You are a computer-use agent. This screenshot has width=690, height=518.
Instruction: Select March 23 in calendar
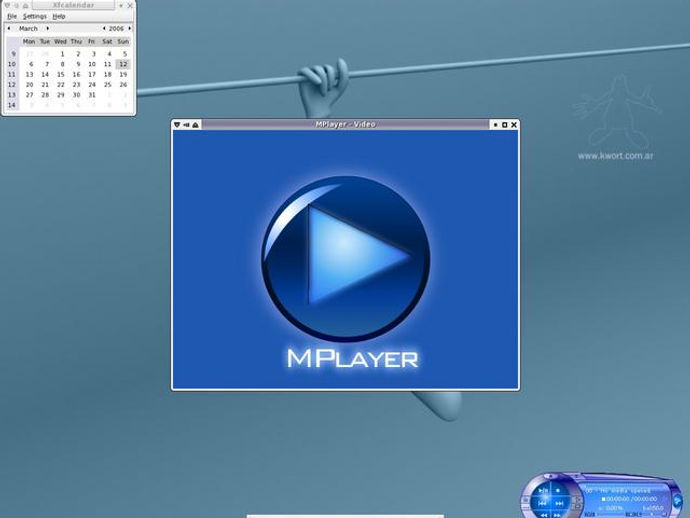coord(77,84)
